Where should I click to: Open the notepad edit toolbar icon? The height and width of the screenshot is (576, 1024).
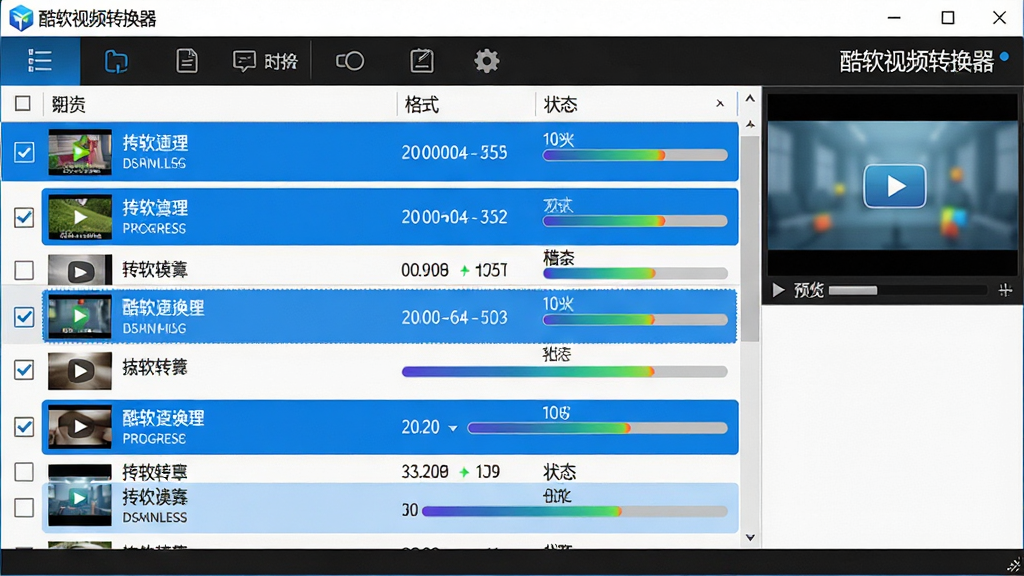[422, 61]
